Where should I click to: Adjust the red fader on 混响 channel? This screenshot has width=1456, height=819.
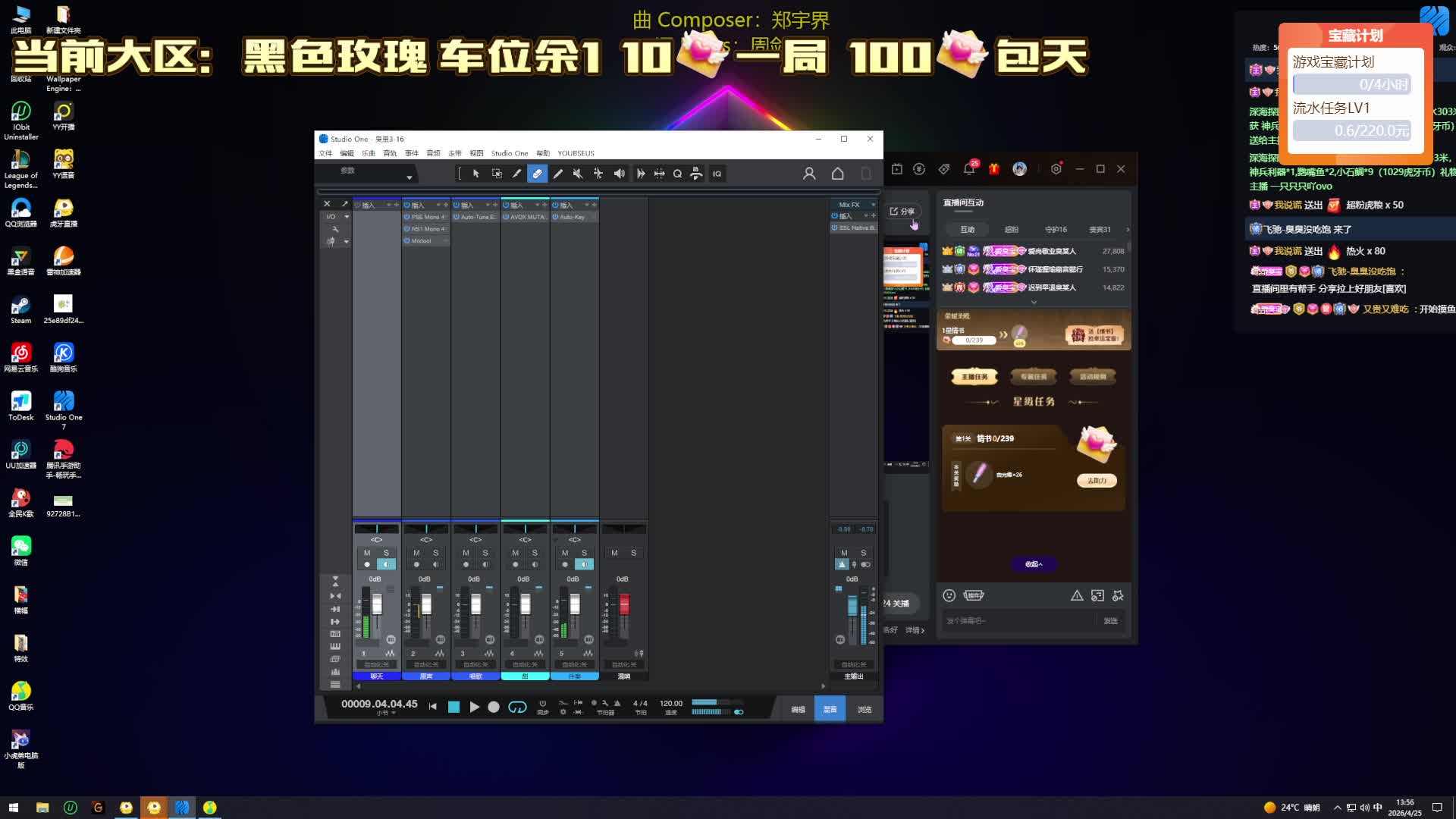click(624, 604)
